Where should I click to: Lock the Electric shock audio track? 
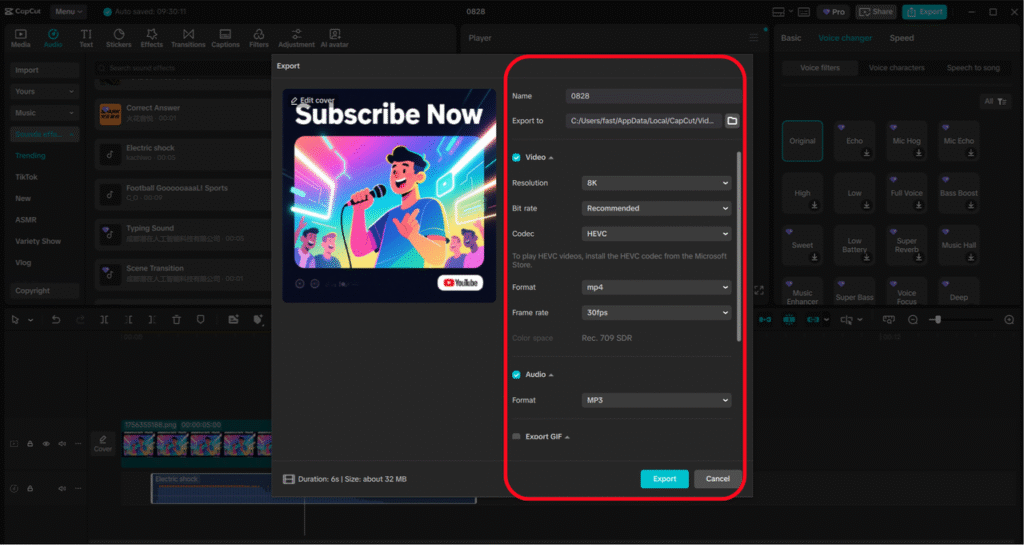coord(30,488)
